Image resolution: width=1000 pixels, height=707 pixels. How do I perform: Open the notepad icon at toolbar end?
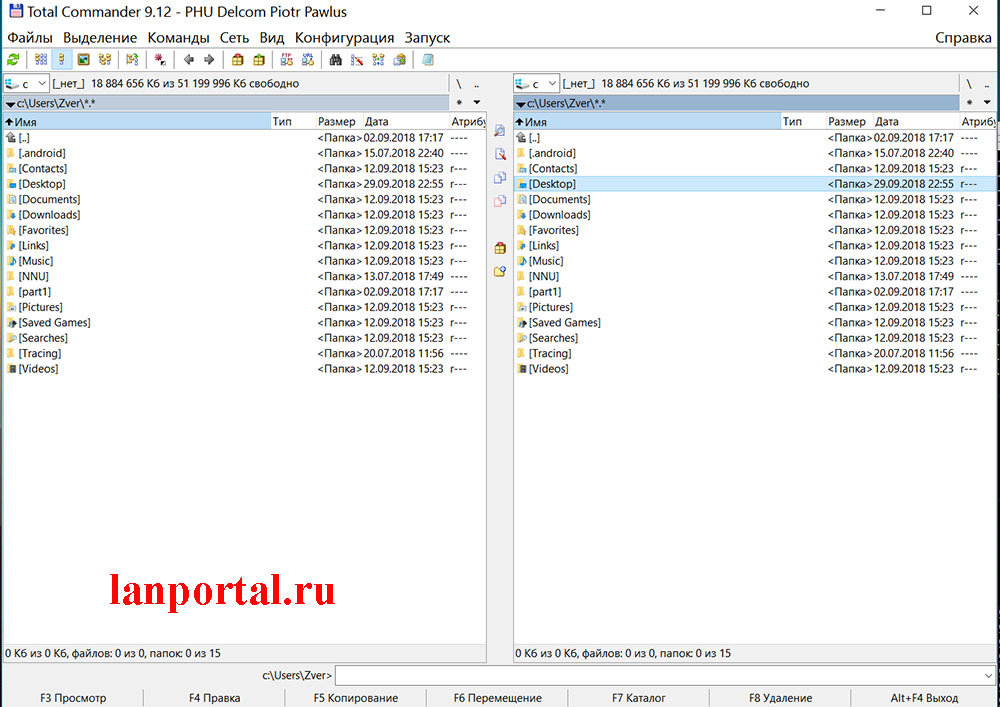point(427,60)
